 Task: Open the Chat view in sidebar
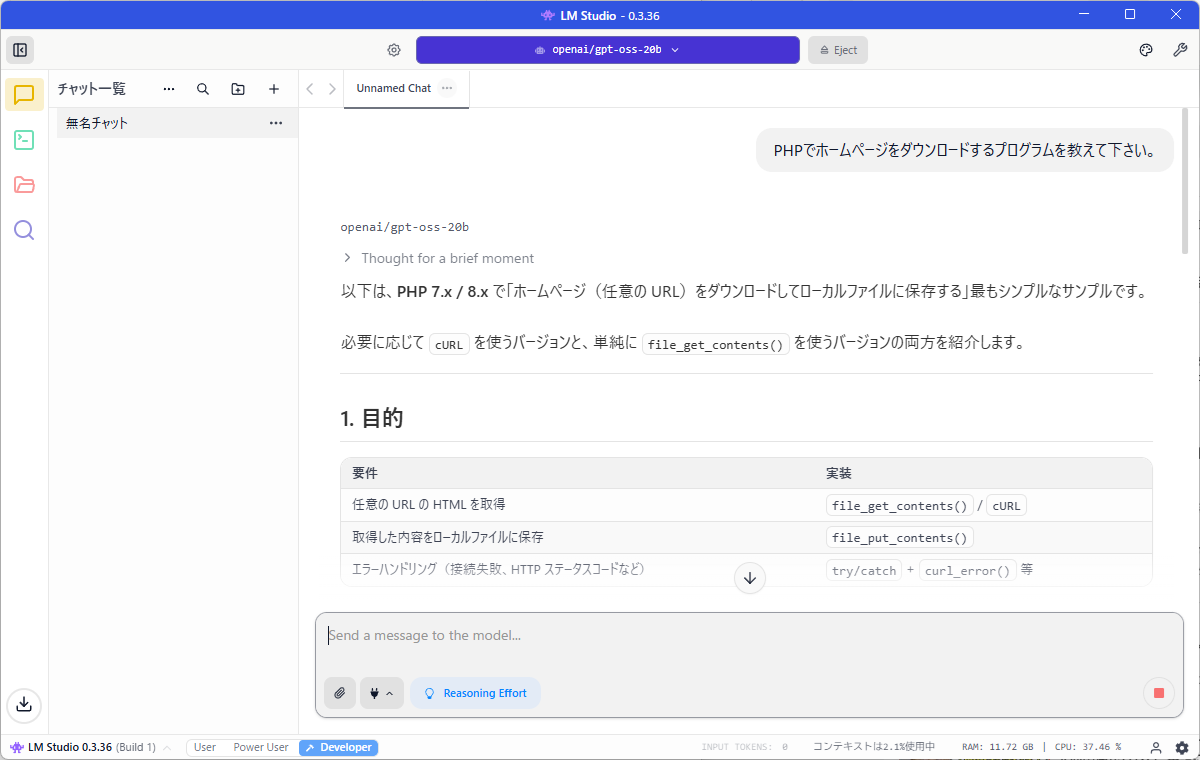tap(24, 95)
